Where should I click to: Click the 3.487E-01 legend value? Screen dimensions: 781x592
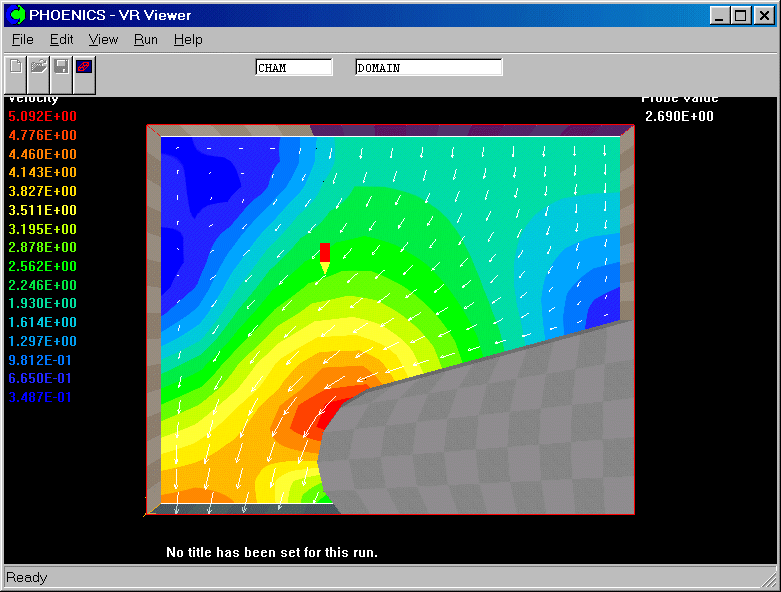(x=40, y=398)
